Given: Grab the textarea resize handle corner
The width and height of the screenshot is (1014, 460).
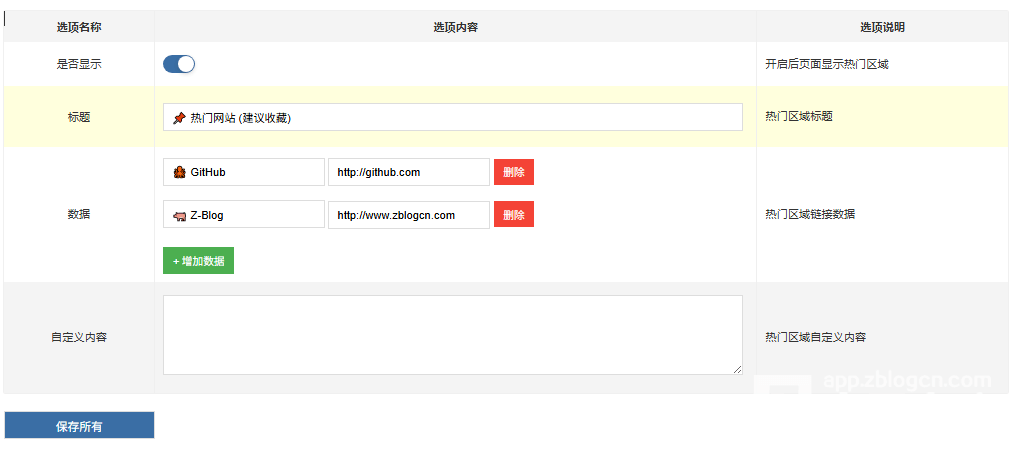Looking at the screenshot, I should coord(738,370).
